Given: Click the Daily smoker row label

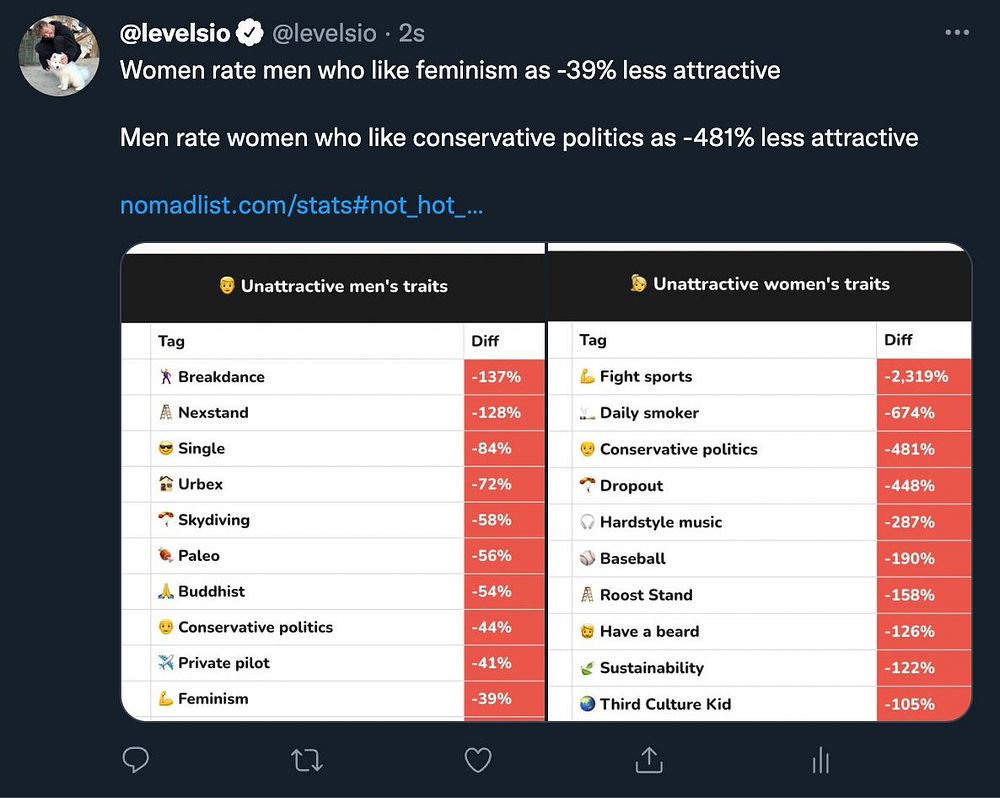Looking at the screenshot, I should click(649, 413).
